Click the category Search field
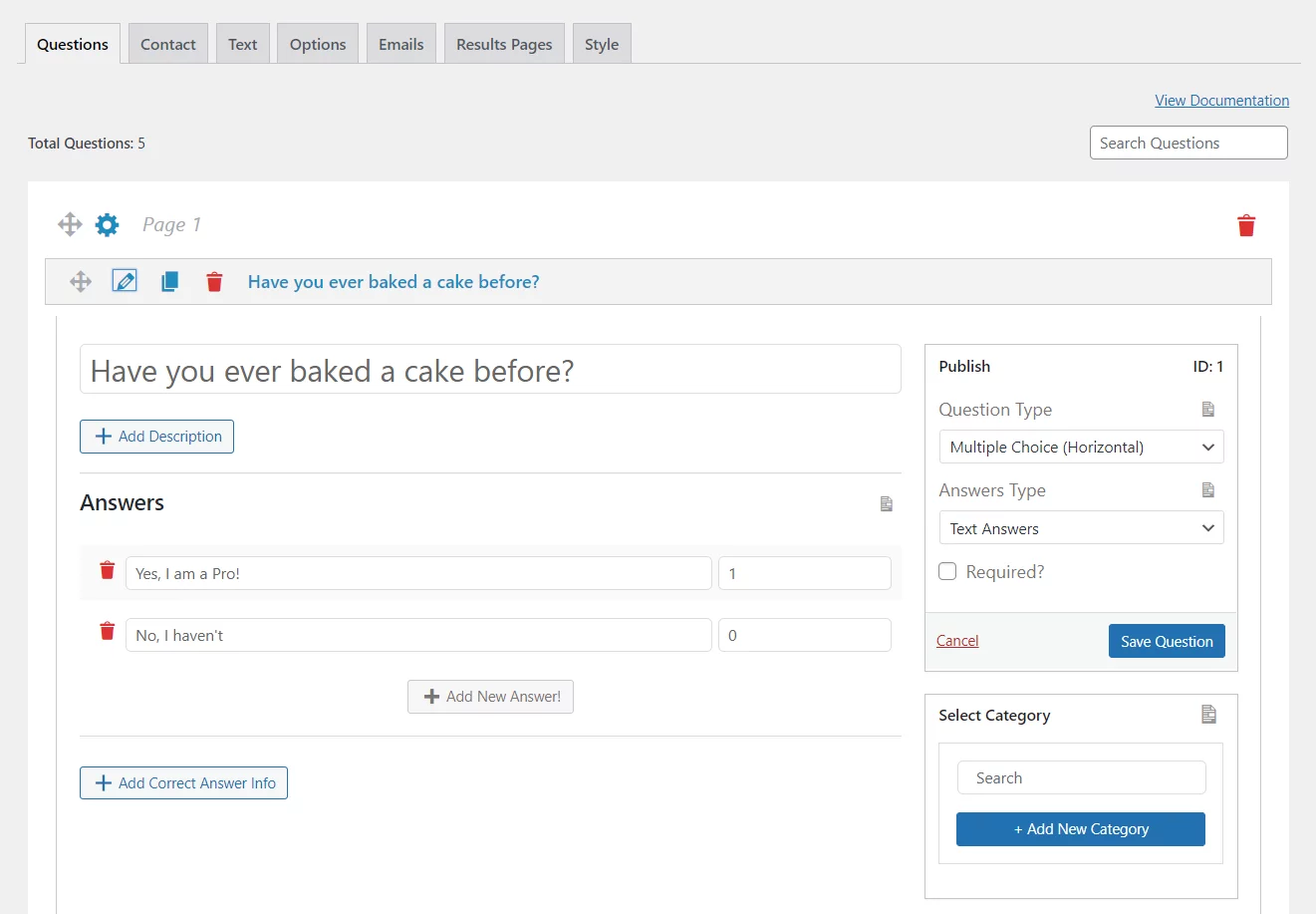This screenshot has height=914, width=1316. [1081, 778]
